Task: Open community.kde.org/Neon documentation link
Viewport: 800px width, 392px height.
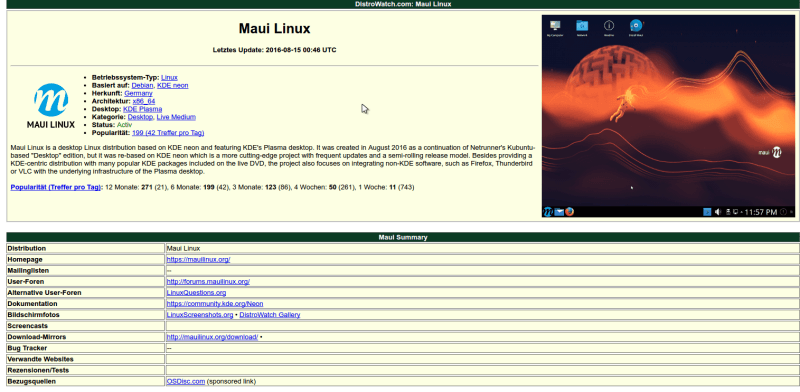Action: point(215,304)
